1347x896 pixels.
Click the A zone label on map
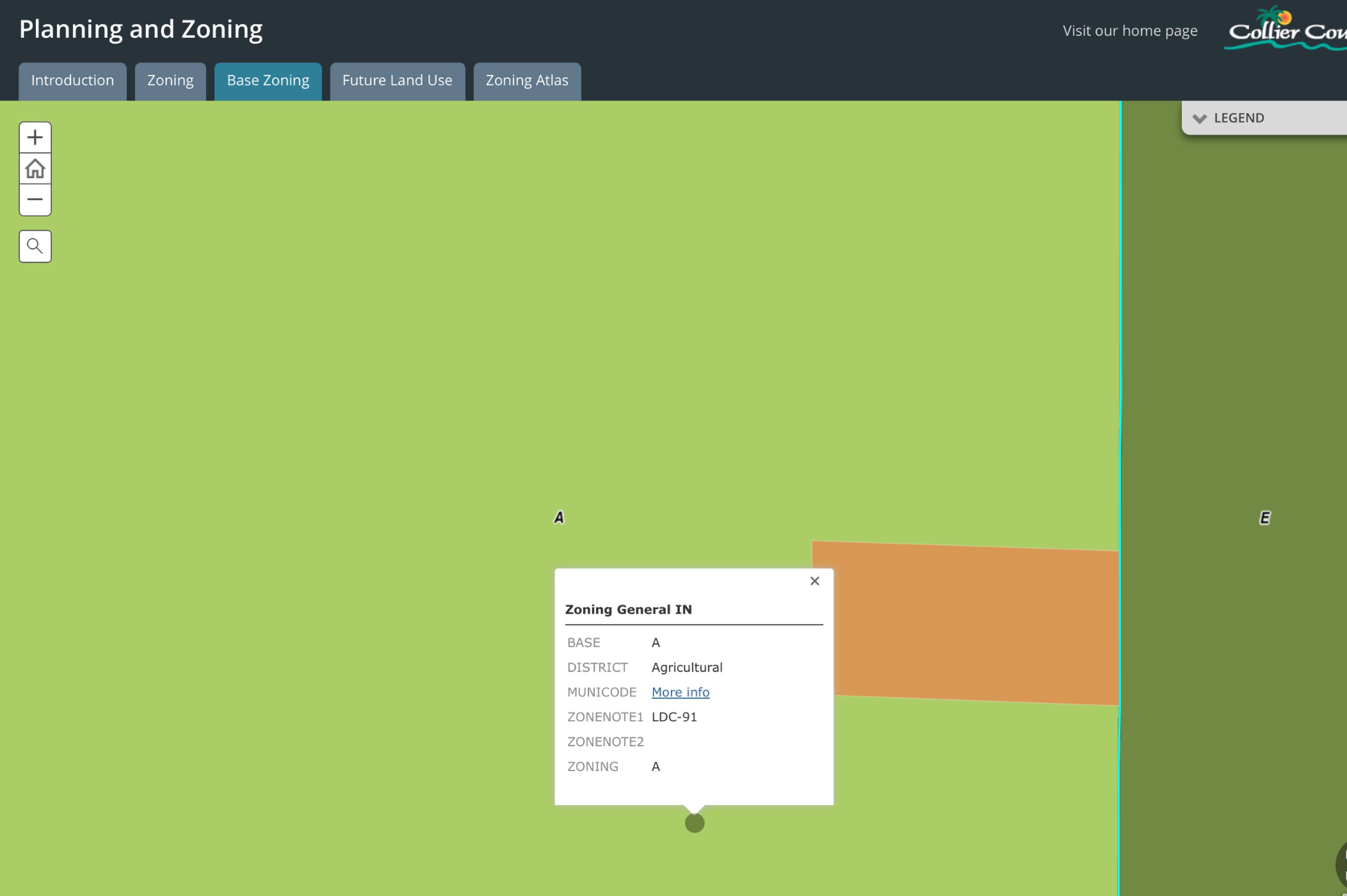pos(559,517)
